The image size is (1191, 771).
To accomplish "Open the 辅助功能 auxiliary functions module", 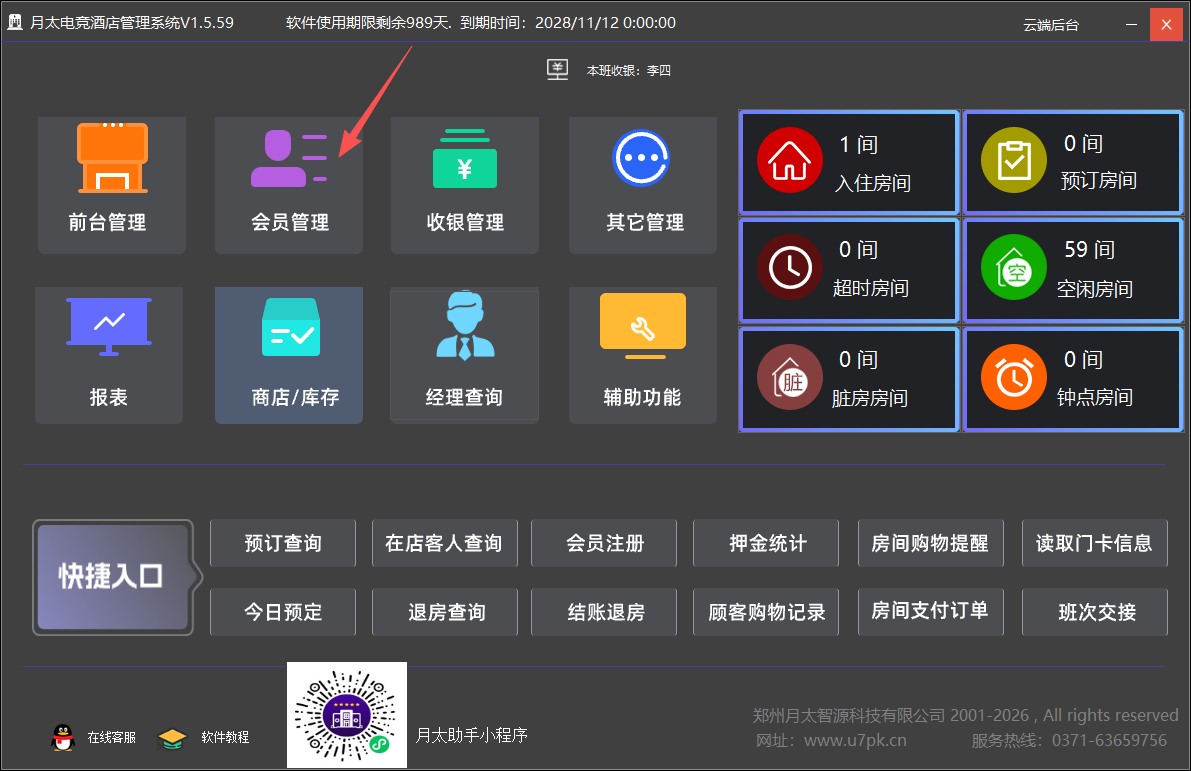I will (x=642, y=355).
